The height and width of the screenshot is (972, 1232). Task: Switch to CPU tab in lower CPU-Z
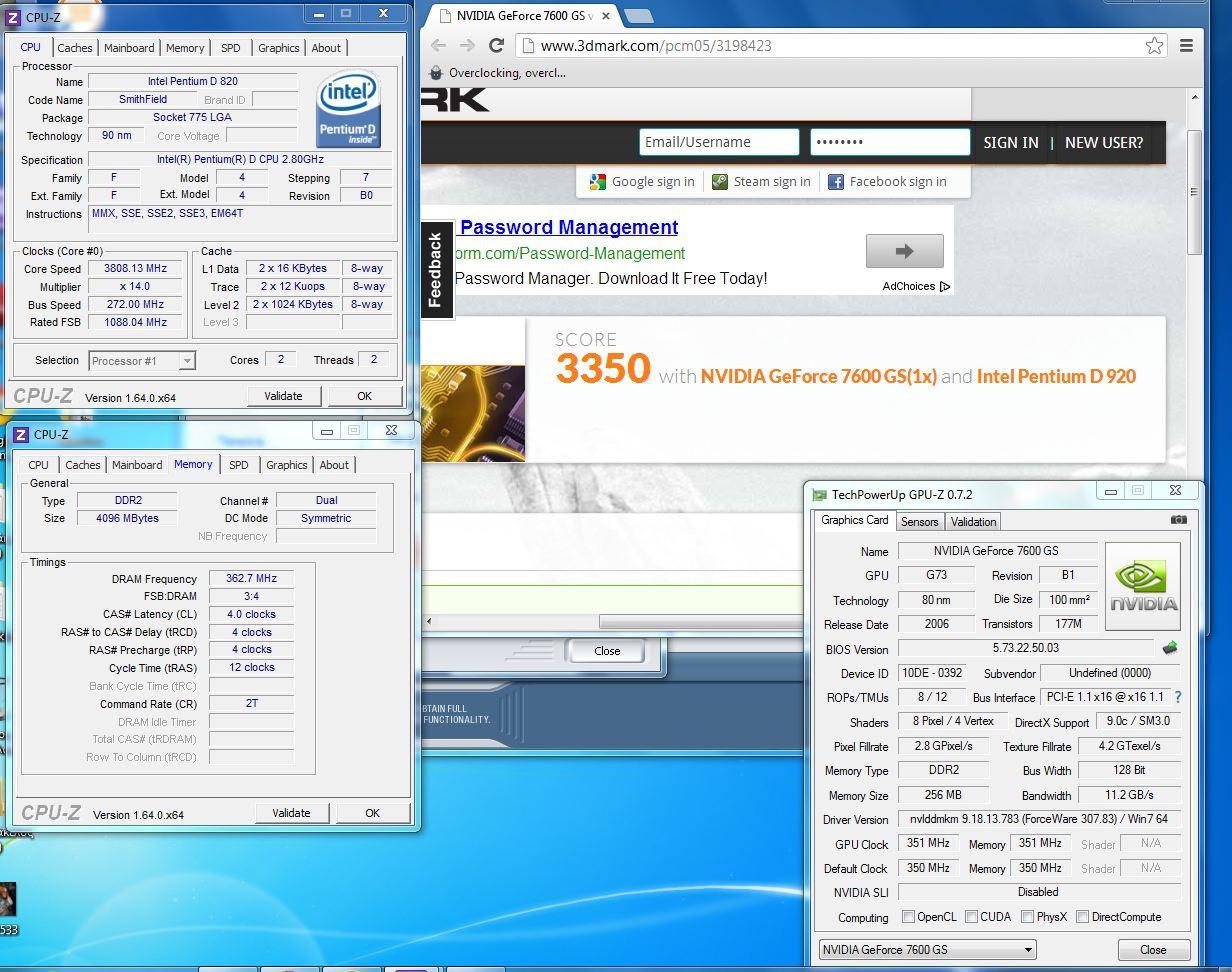(x=39, y=465)
